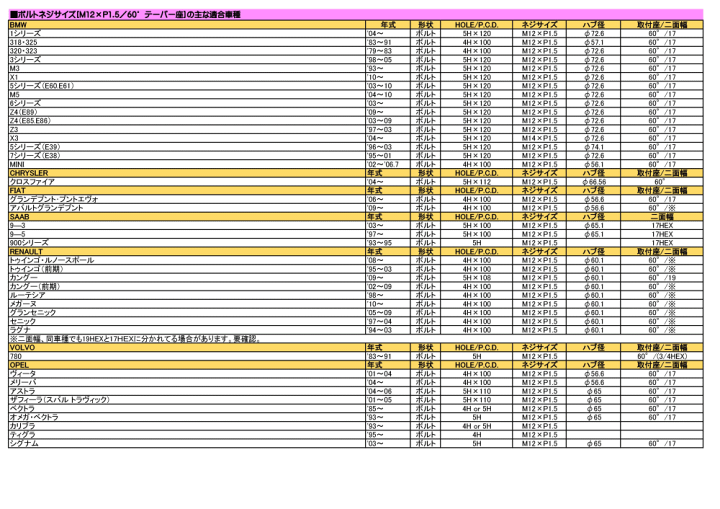The image size is (720, 509).
Task: Click the M5 model cell
Action: [187, 95]
